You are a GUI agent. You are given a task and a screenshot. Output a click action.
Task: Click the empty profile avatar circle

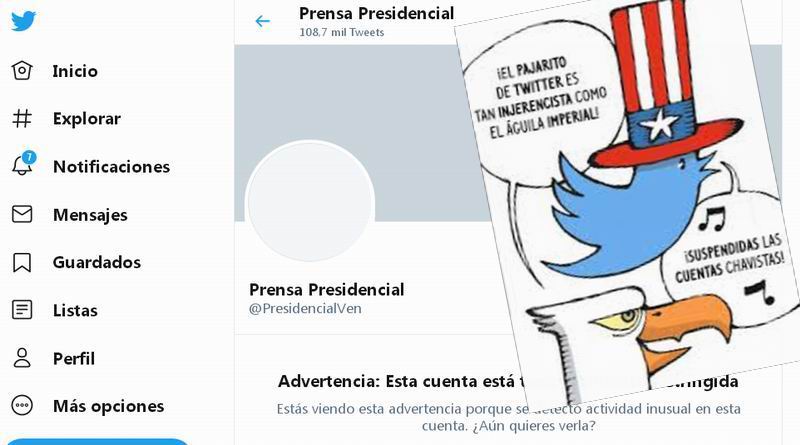coord(310,202)
